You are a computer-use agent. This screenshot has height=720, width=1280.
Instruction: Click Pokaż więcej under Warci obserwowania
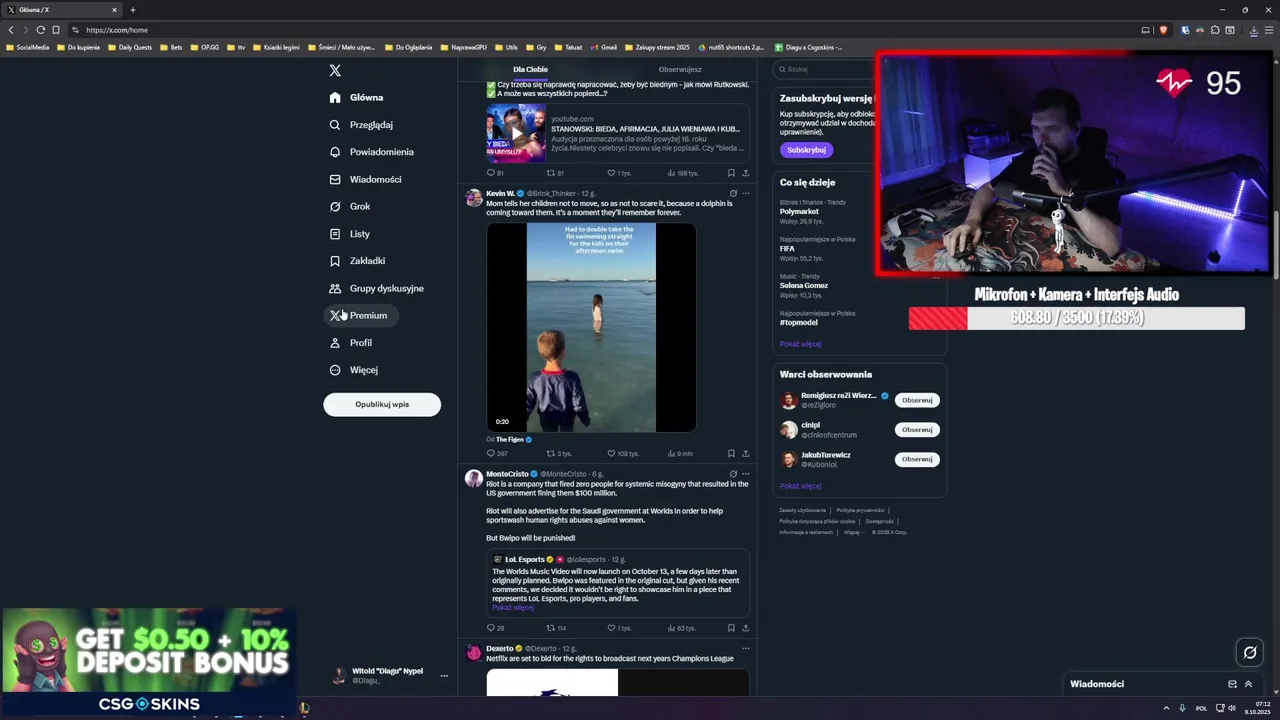800,486
